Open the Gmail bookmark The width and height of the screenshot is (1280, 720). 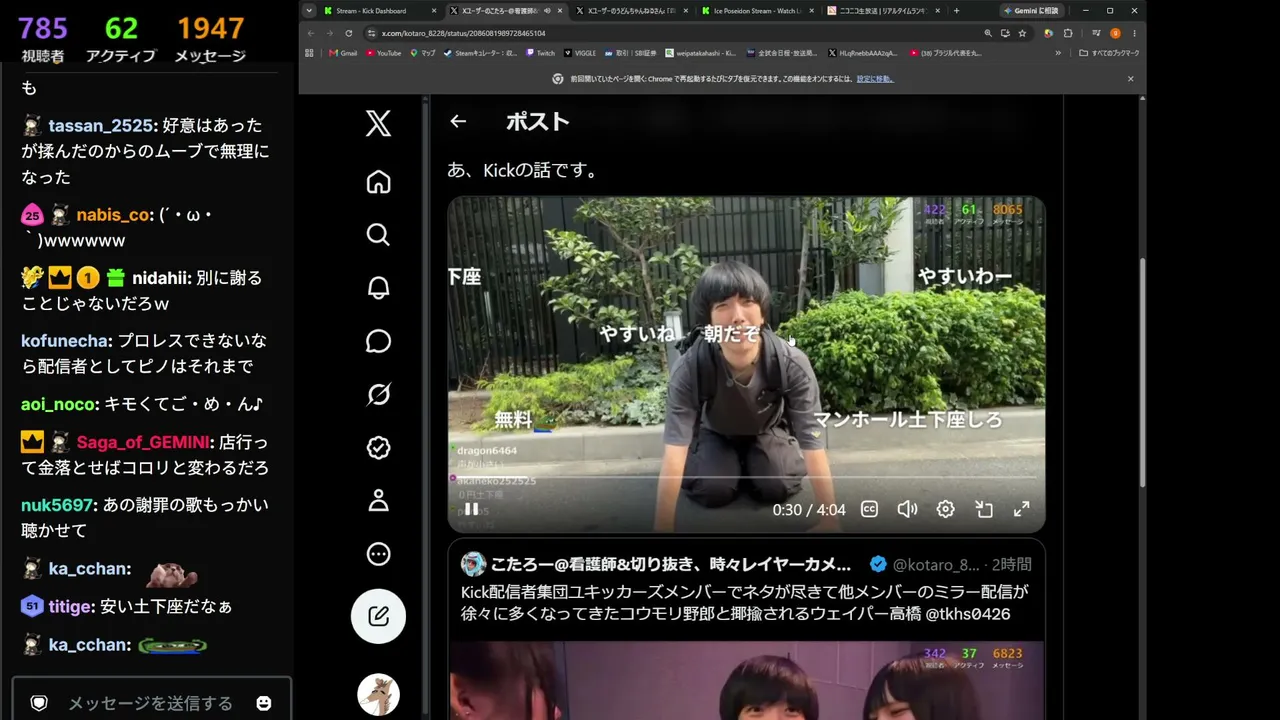point(342,53)
